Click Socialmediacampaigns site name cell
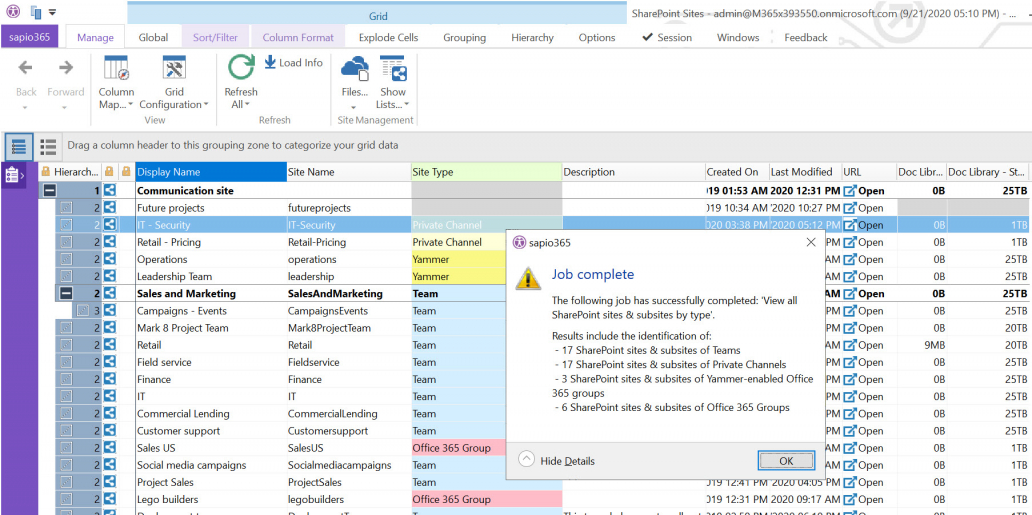Screen dimensions: 1032x515 coord(349,465)
